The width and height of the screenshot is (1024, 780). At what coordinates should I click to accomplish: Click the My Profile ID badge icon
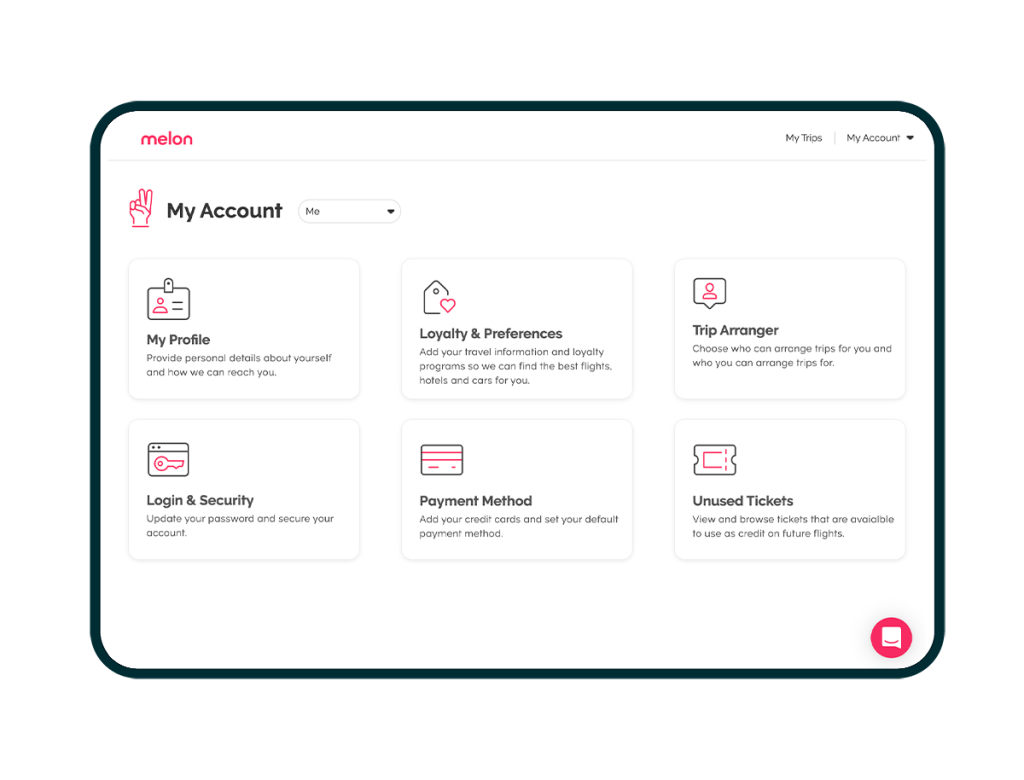(x=168, y=299)
